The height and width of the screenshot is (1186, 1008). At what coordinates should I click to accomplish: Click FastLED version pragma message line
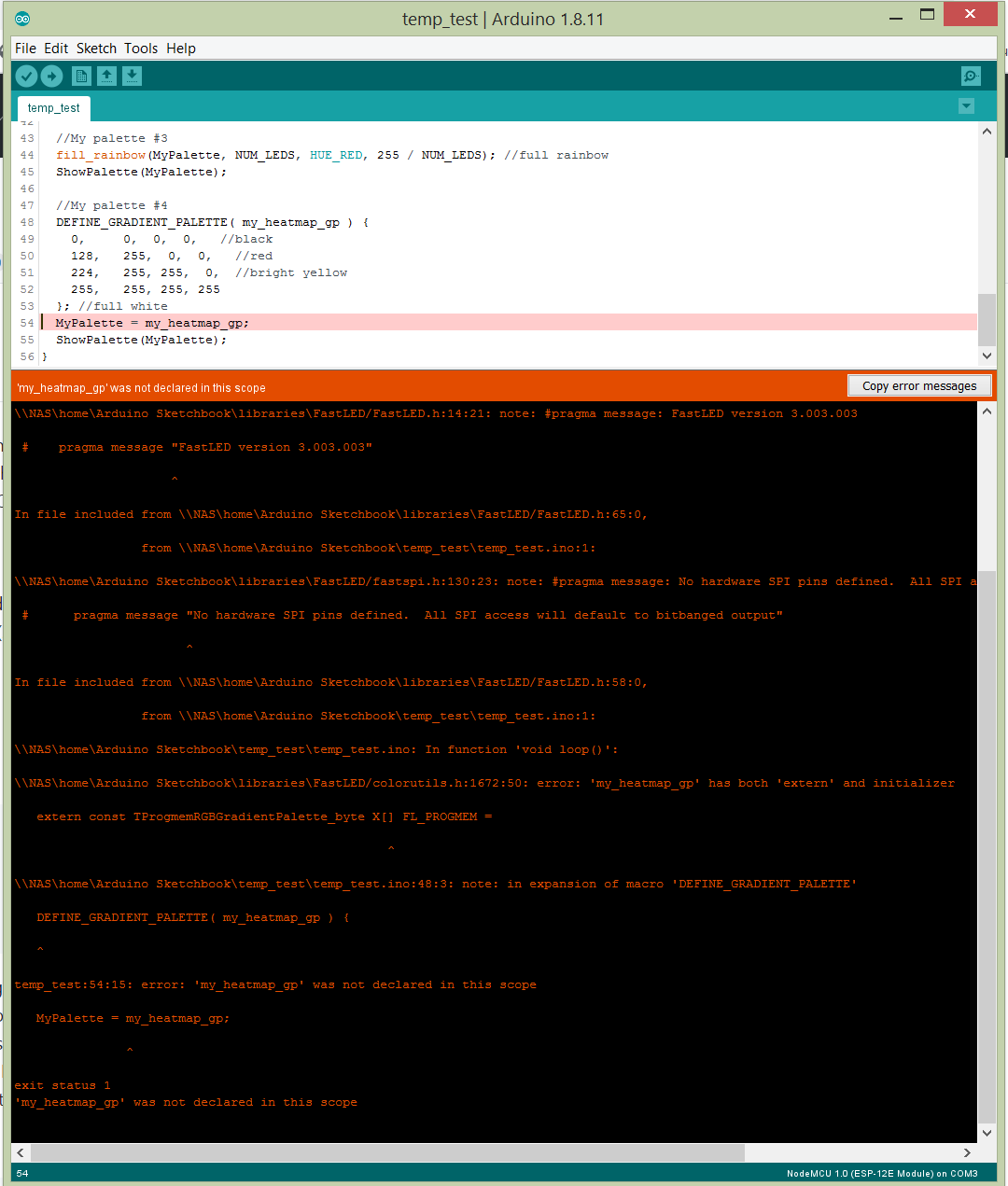click(x=436, y=413)
